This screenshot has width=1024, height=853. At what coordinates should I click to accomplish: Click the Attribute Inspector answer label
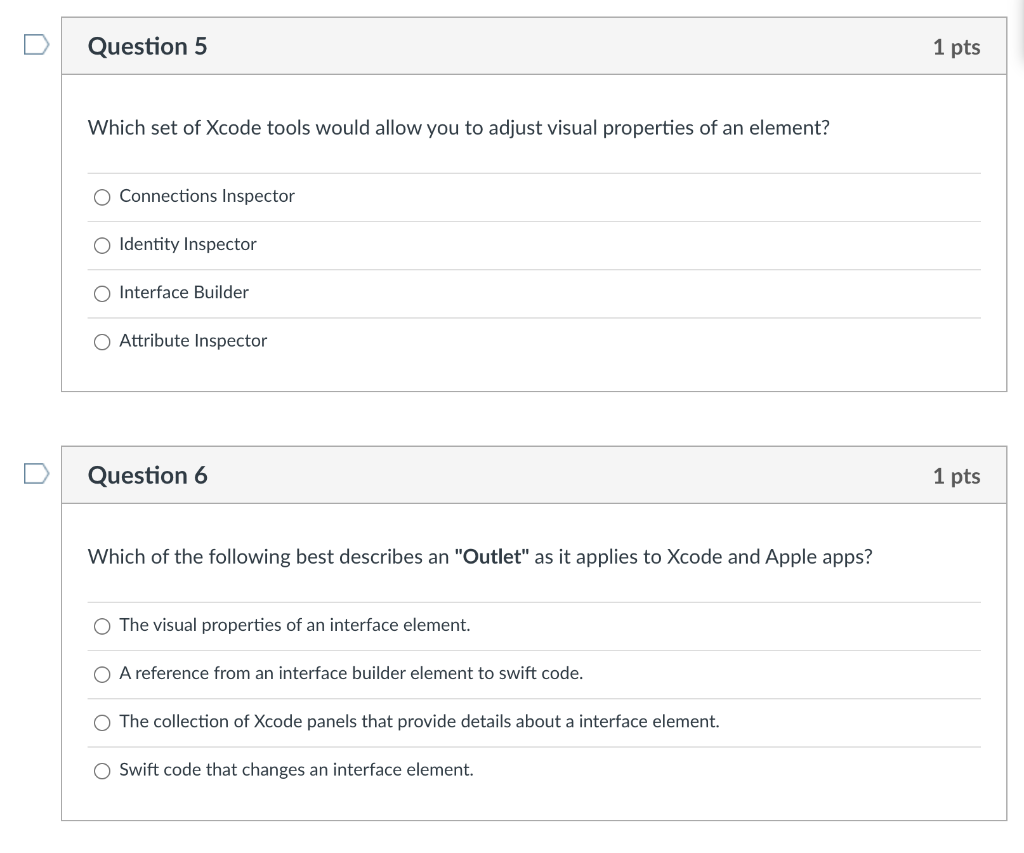[x=193, y=340]
